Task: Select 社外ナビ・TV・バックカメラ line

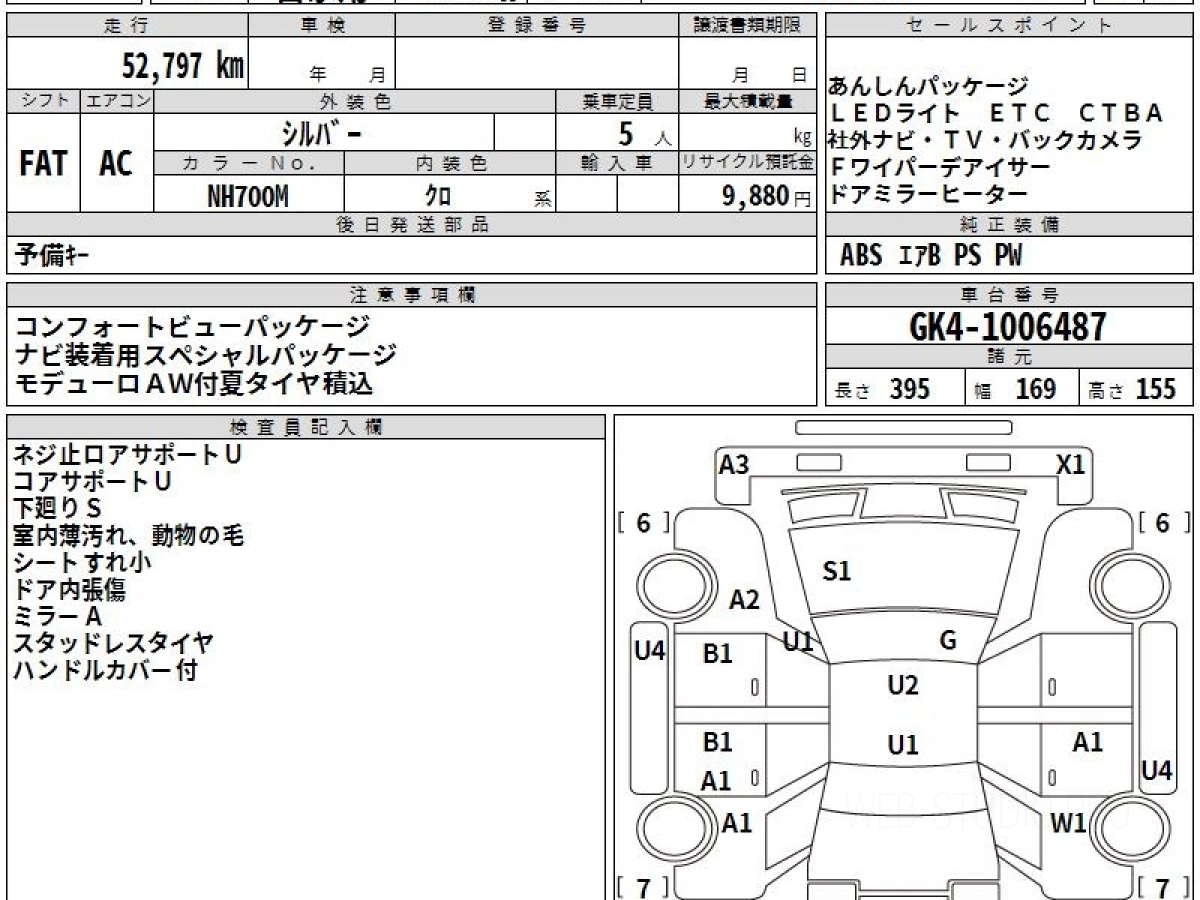Action: click(986, 140)
